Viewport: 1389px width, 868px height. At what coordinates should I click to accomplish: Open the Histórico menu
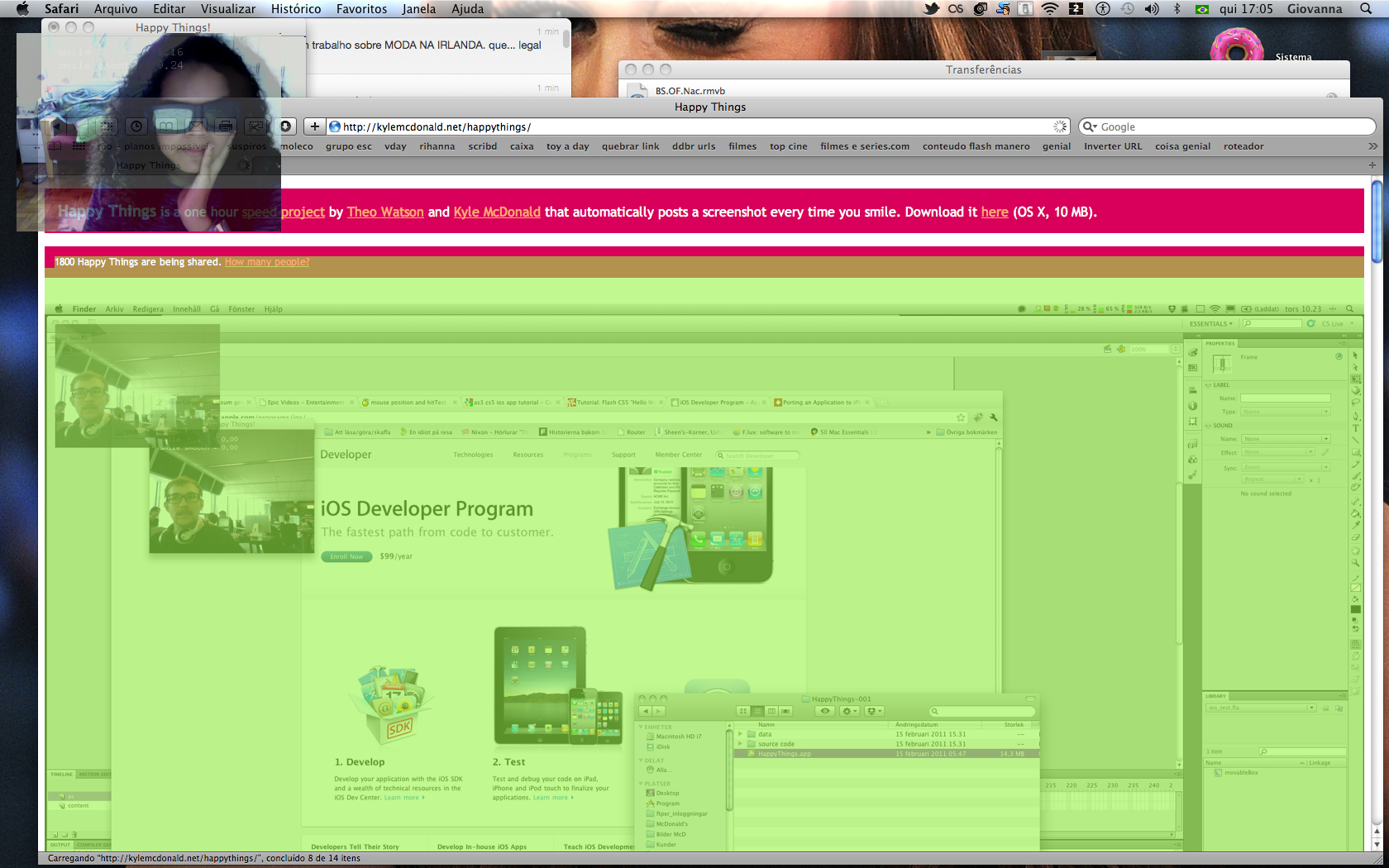[296, 9]
